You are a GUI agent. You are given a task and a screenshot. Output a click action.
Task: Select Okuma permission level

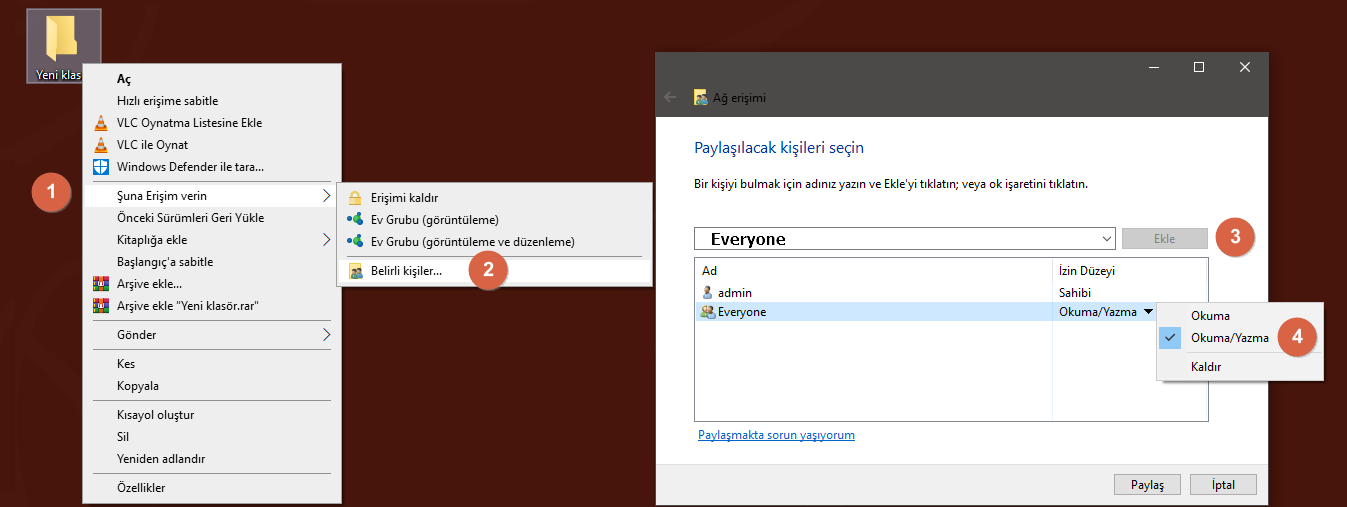[1240, 316]
